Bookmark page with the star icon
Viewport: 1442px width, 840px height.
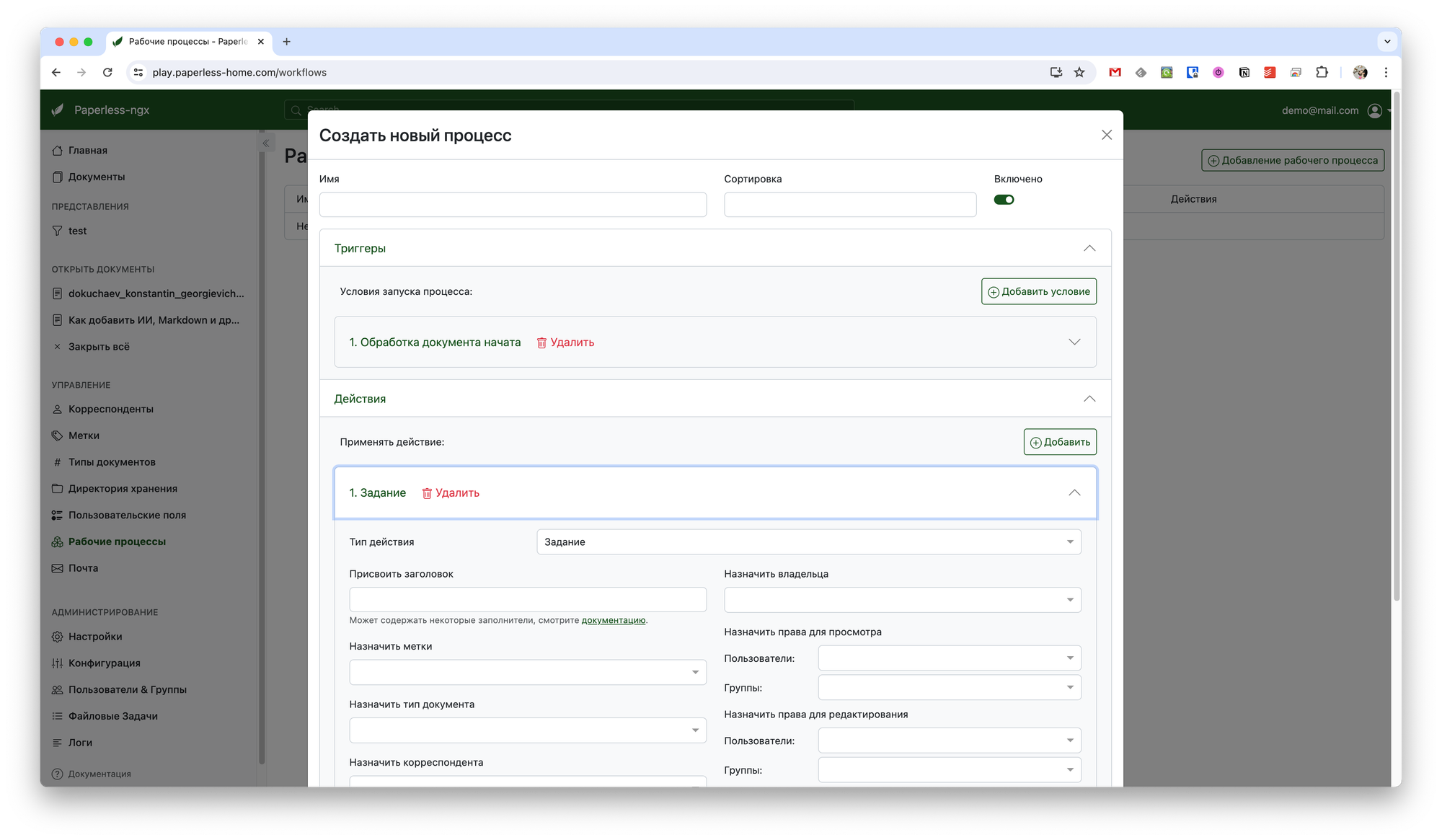coord(1079,72)
